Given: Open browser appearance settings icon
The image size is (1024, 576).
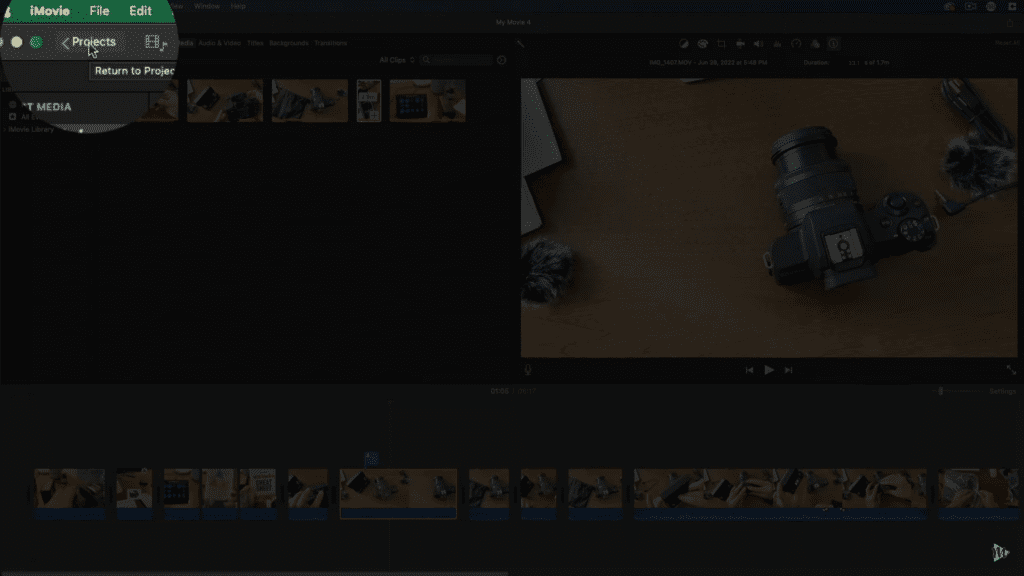Looking at the screenshot, I should (x=502, y=60).
